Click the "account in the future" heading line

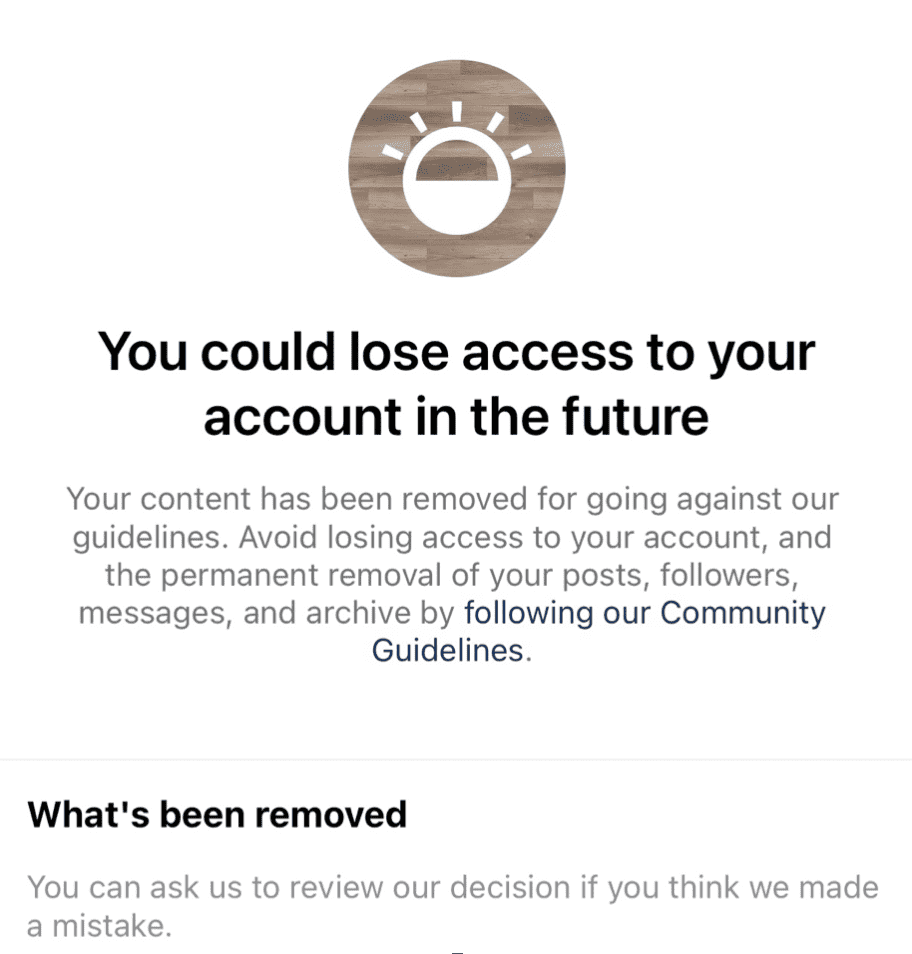click(x=456, y=415)
